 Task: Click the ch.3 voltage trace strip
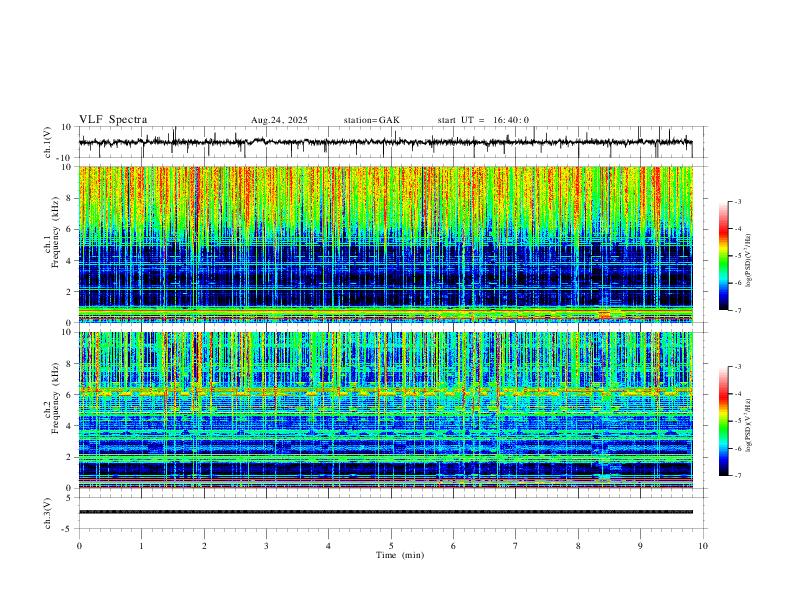tap(385, 512)
